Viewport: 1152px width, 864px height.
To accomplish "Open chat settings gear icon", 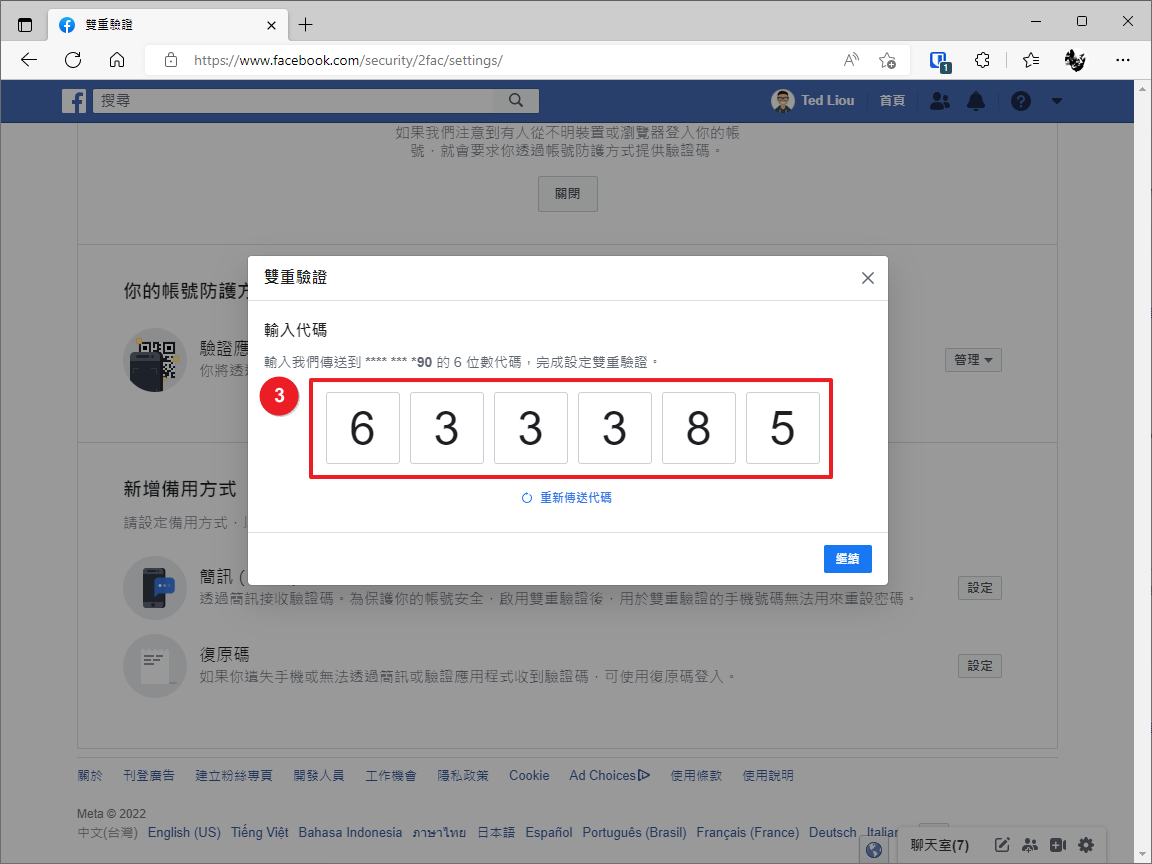I will pyautogui.click(x=1086, y=845).
